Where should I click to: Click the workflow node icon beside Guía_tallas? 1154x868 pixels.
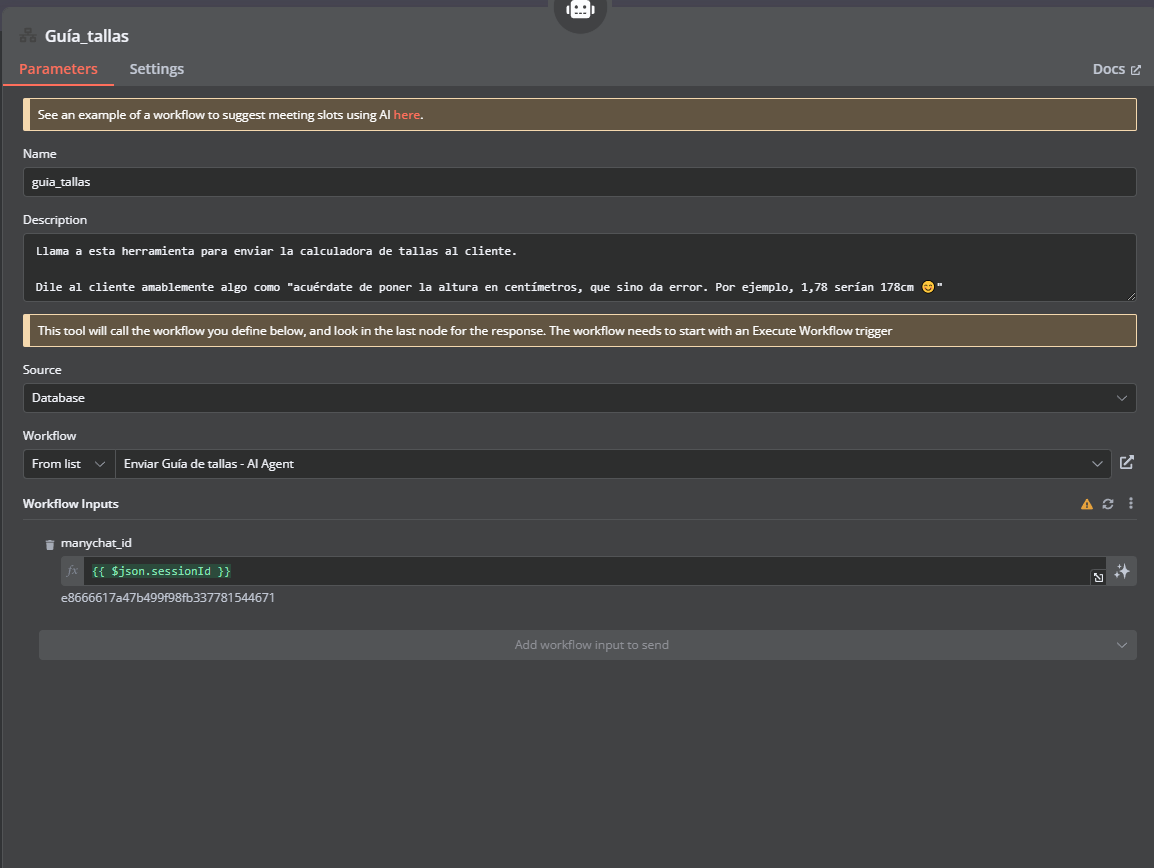[28, 35]
